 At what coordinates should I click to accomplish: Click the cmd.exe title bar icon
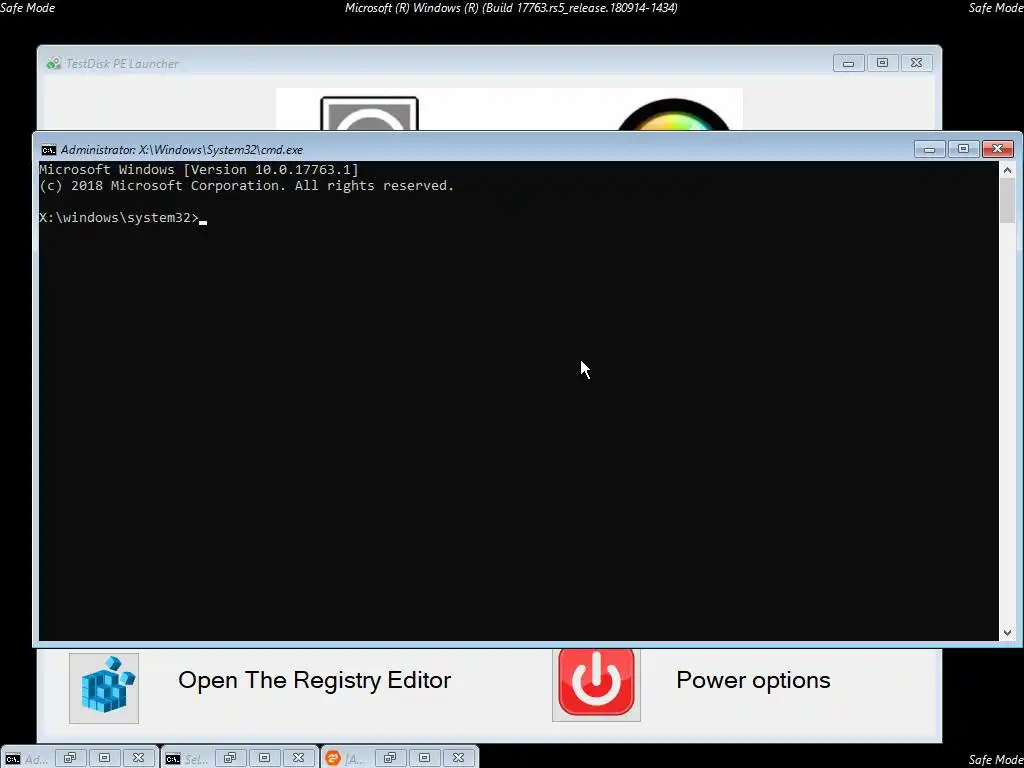(48, 150)
